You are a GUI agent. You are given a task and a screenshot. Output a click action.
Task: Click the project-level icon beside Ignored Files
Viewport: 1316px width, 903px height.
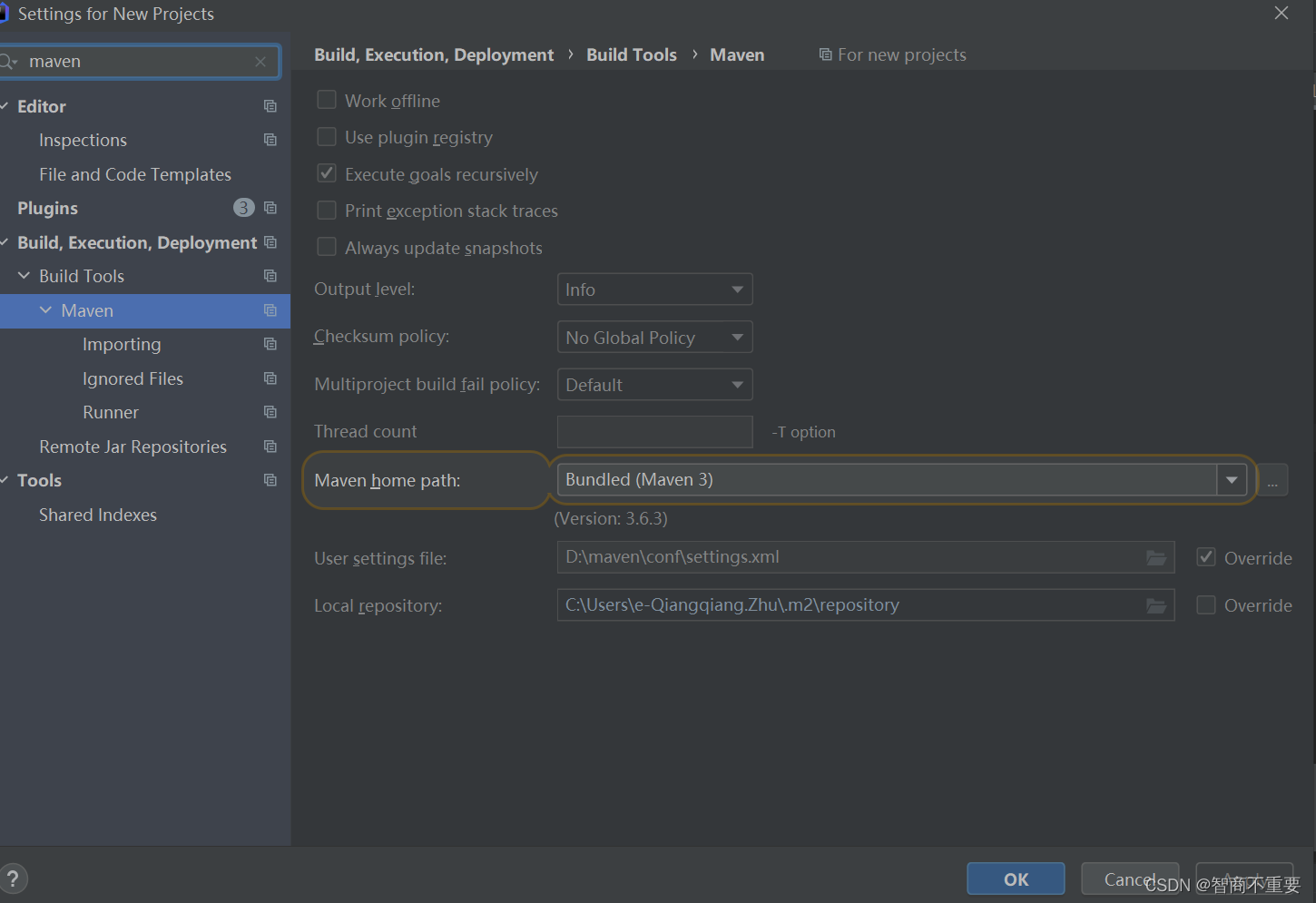[270, 378]
